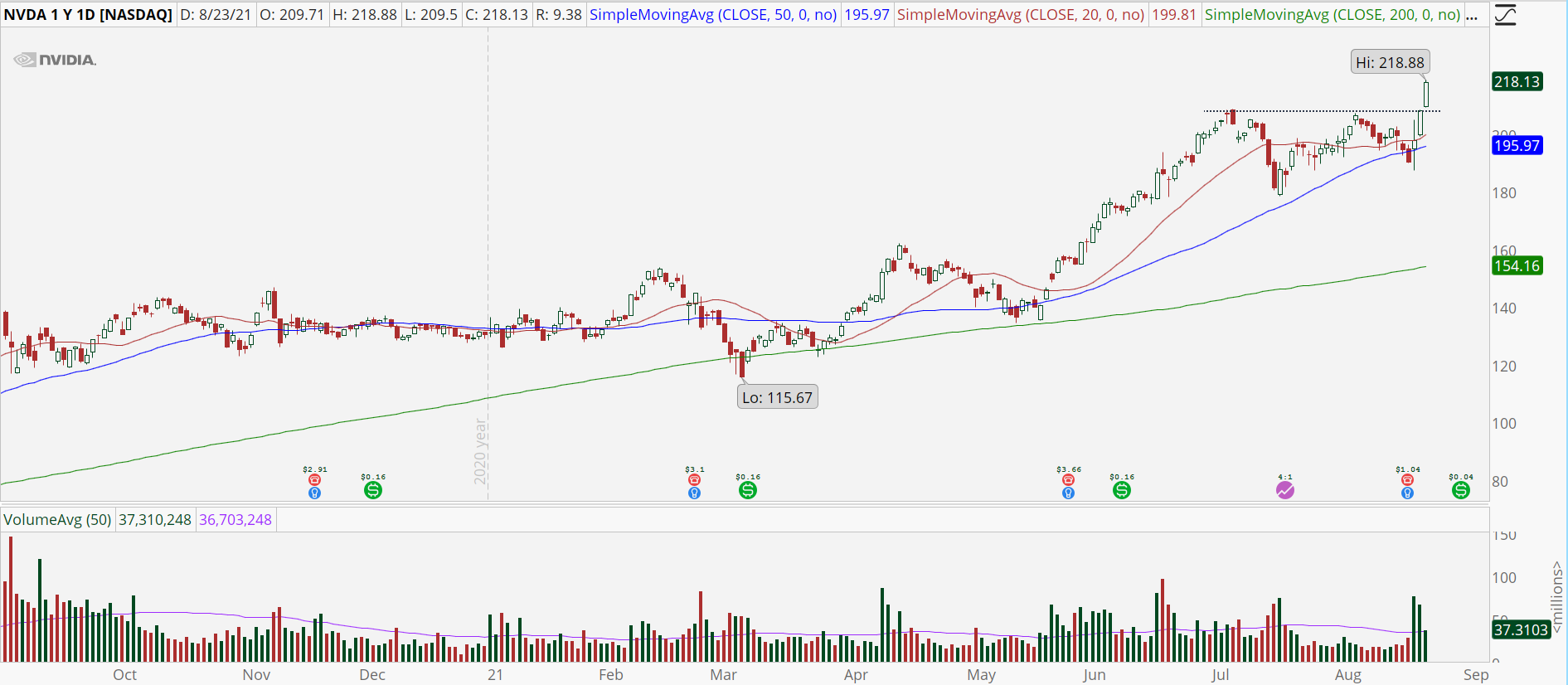The width and height of the screenshot is (1568, 685).
Task: Click the O: 209.71 open value
Action: coord(292,15)
